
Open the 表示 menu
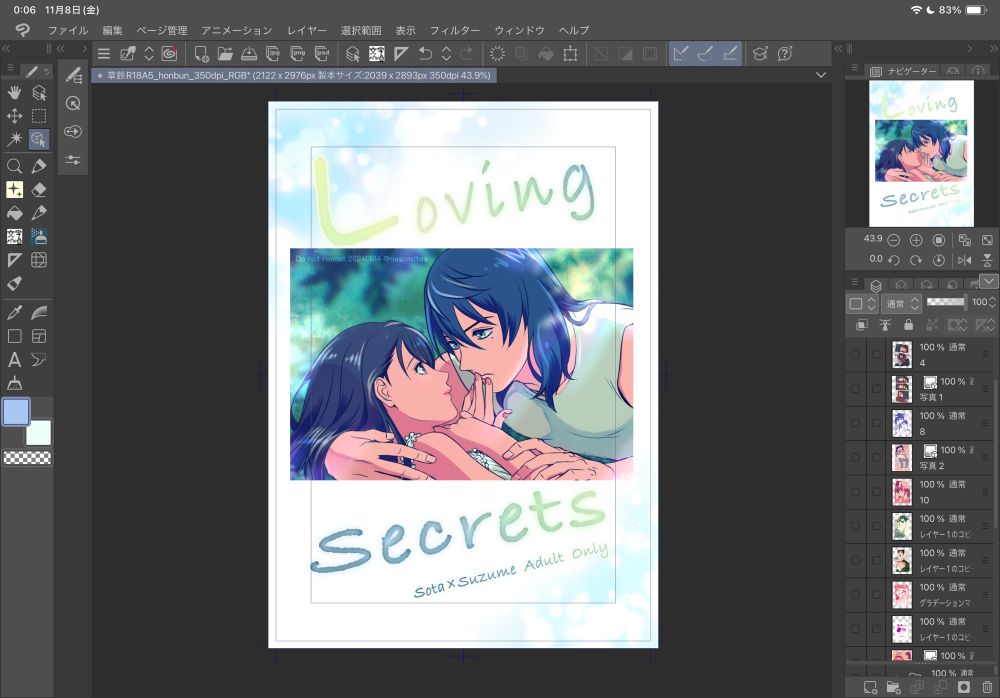(406, 30)
